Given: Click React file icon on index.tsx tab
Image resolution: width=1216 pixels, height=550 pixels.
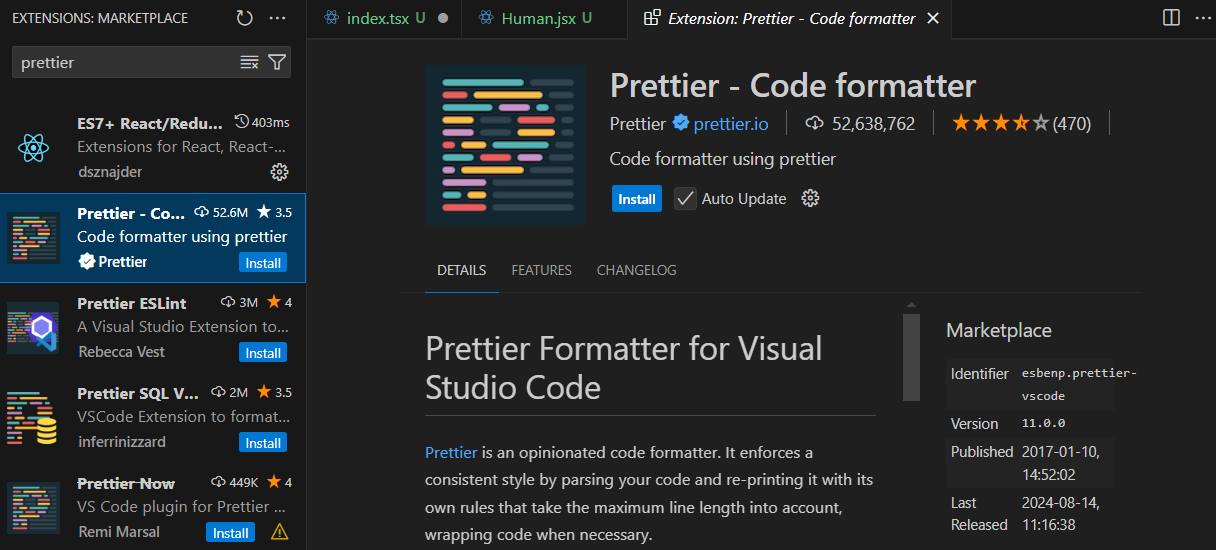Looking at the screenshot, I should pyautogui.click(x=330, y=18).
